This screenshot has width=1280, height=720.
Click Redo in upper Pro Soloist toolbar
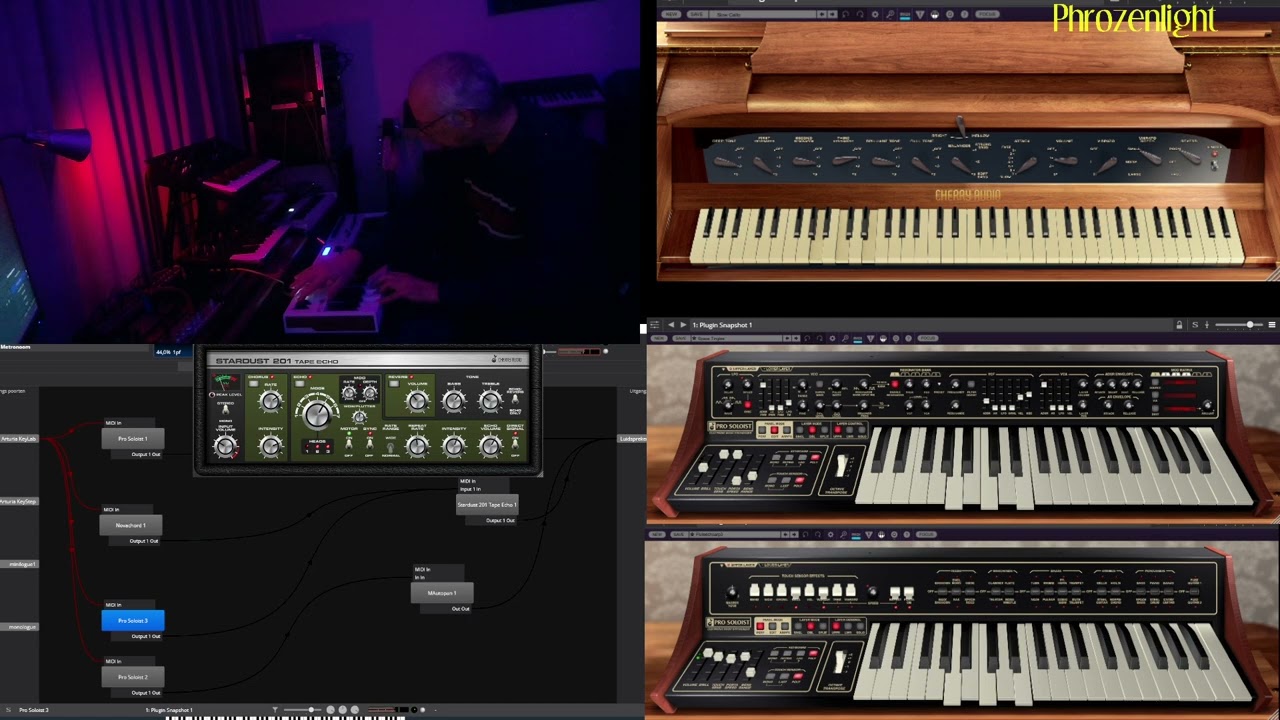click(x=820, y=338)
